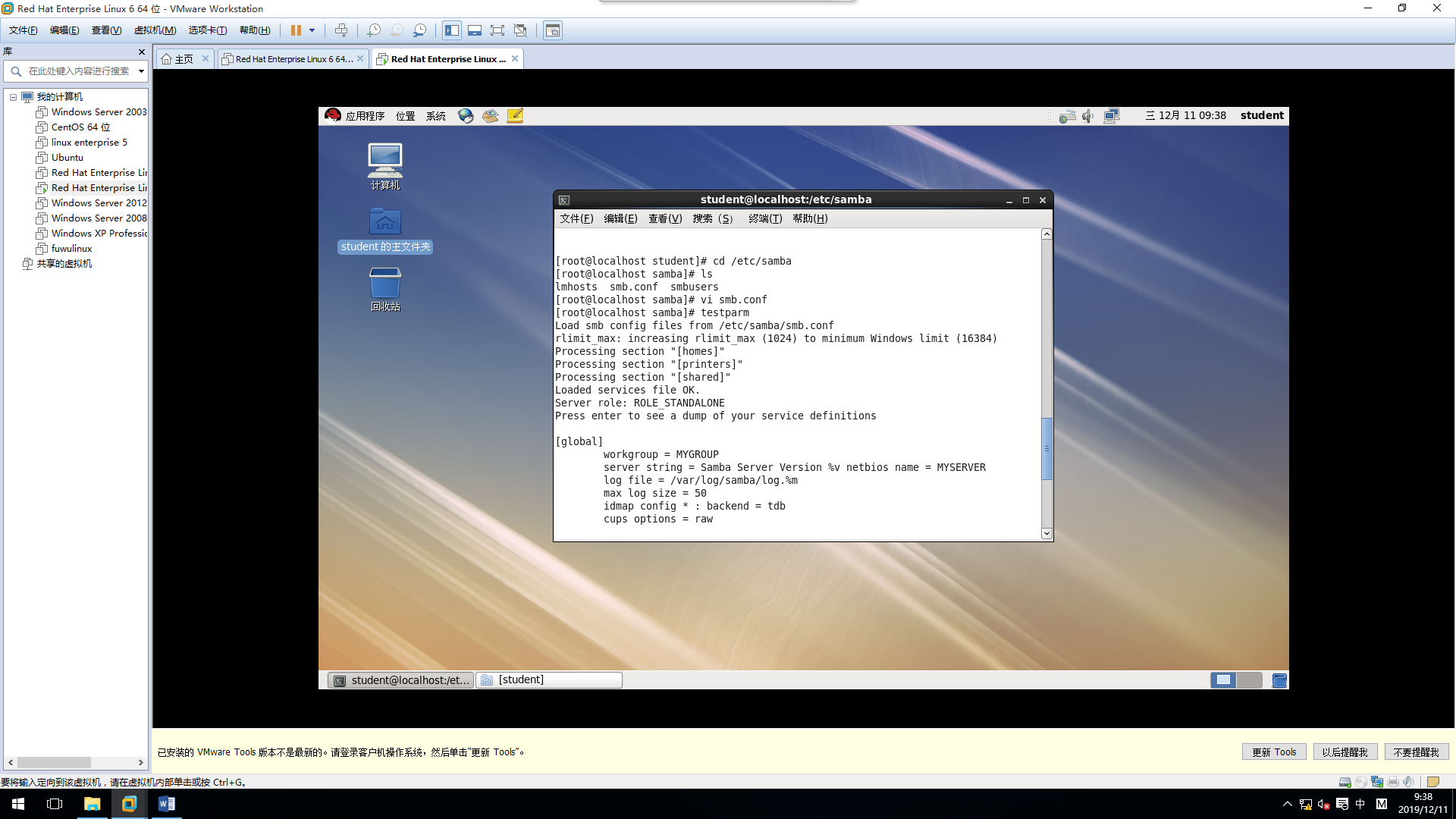Click the 更新 Tools button
Screen dimensions: 1456x819
tap(1274, 752)
